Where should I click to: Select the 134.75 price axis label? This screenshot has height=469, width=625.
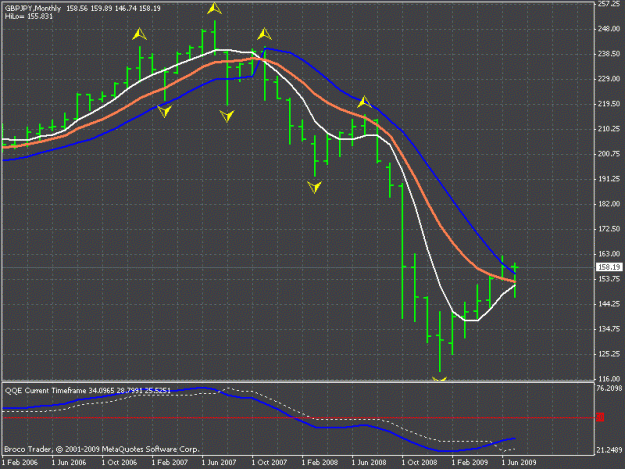[609, 329]
